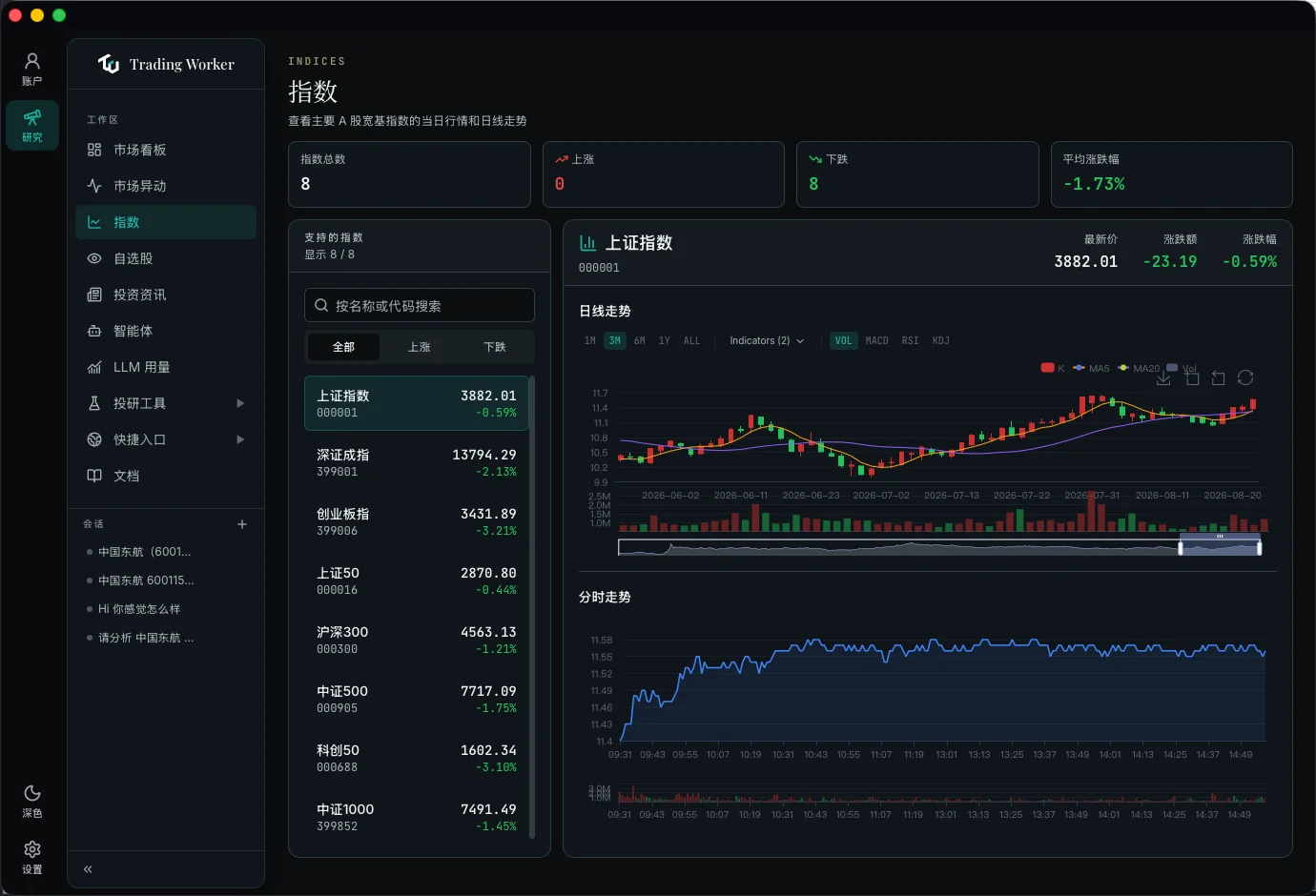This screenshot has width=1316, height=896.
Task: Open 市场异动 from the sidebar
Action: coord(166,186)
